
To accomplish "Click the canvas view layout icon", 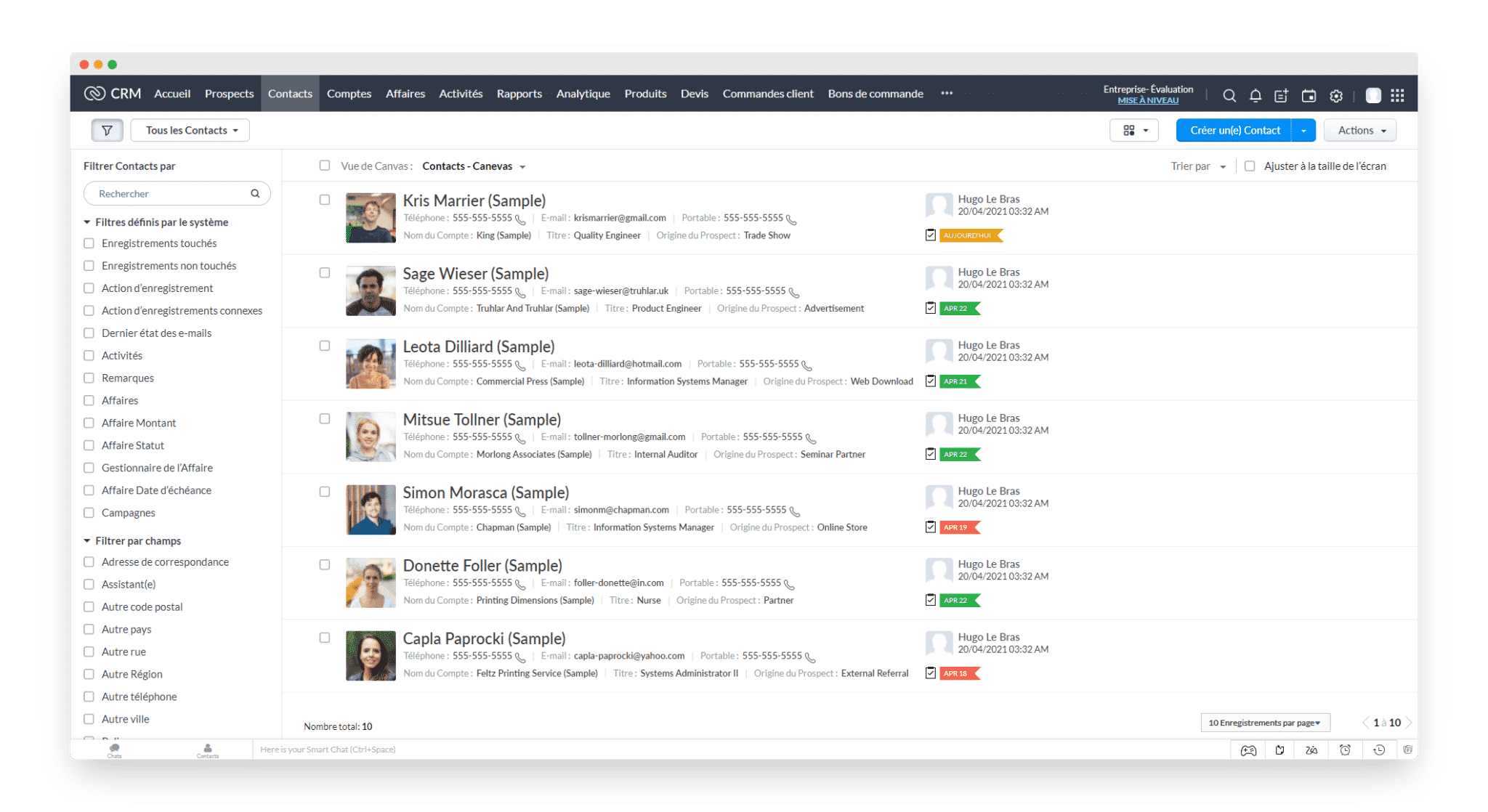I will (x=1128, y=130).
